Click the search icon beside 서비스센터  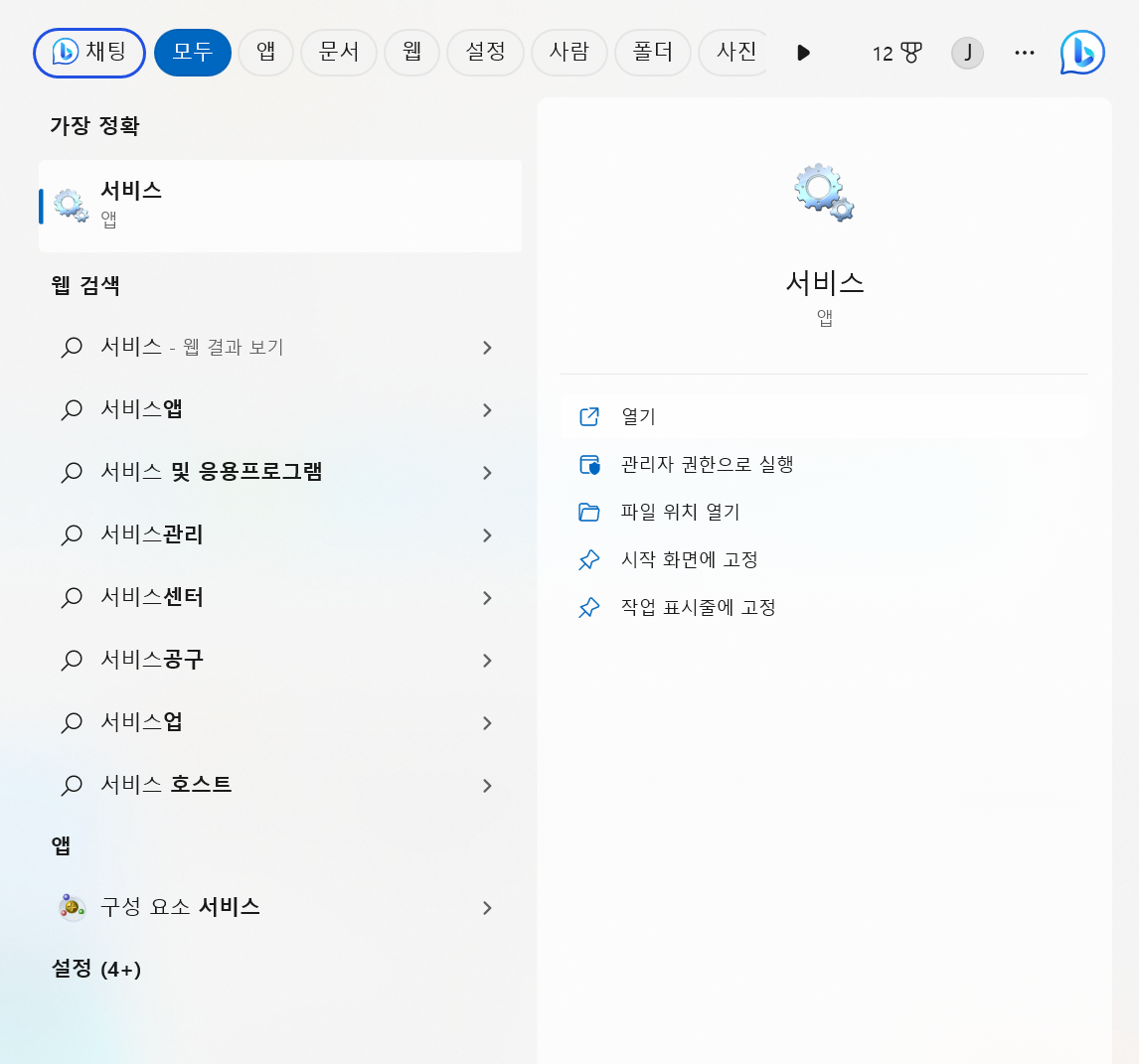click(x=72, y=597)
